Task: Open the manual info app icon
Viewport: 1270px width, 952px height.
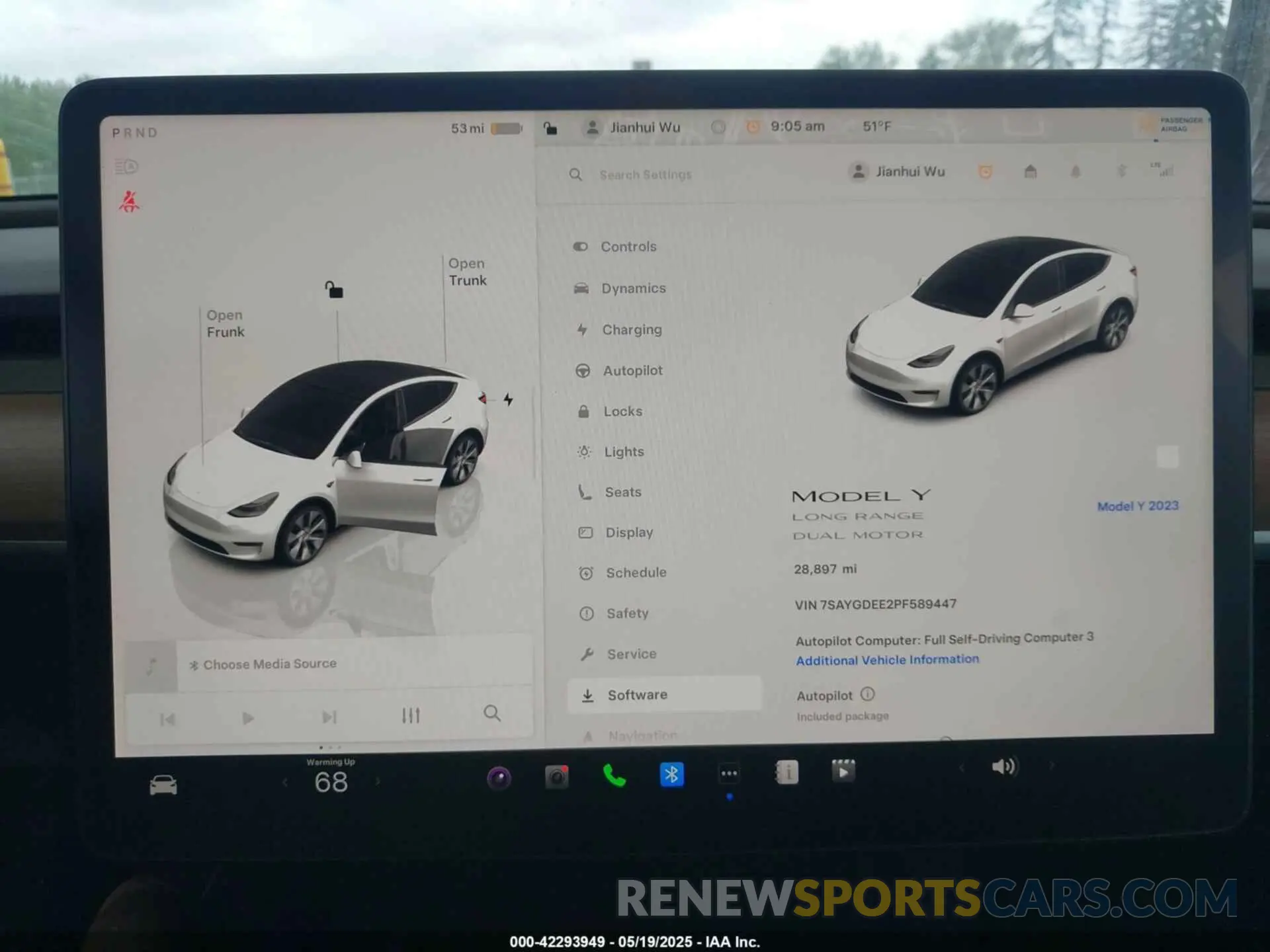Action: (x=786, y=772)
